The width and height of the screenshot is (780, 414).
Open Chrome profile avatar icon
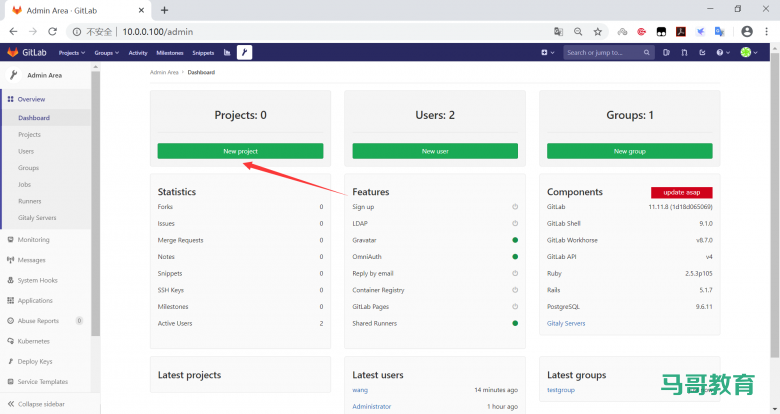(747, 31)
